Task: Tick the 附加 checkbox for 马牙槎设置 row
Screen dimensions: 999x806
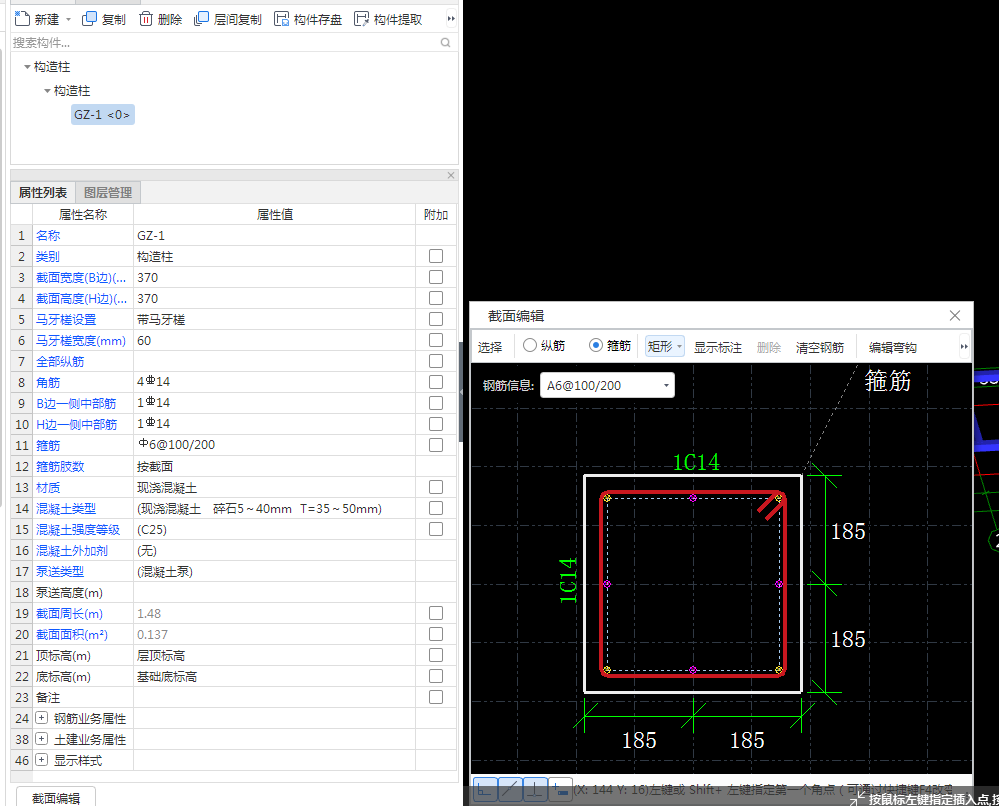Action: tap(436, 319)
